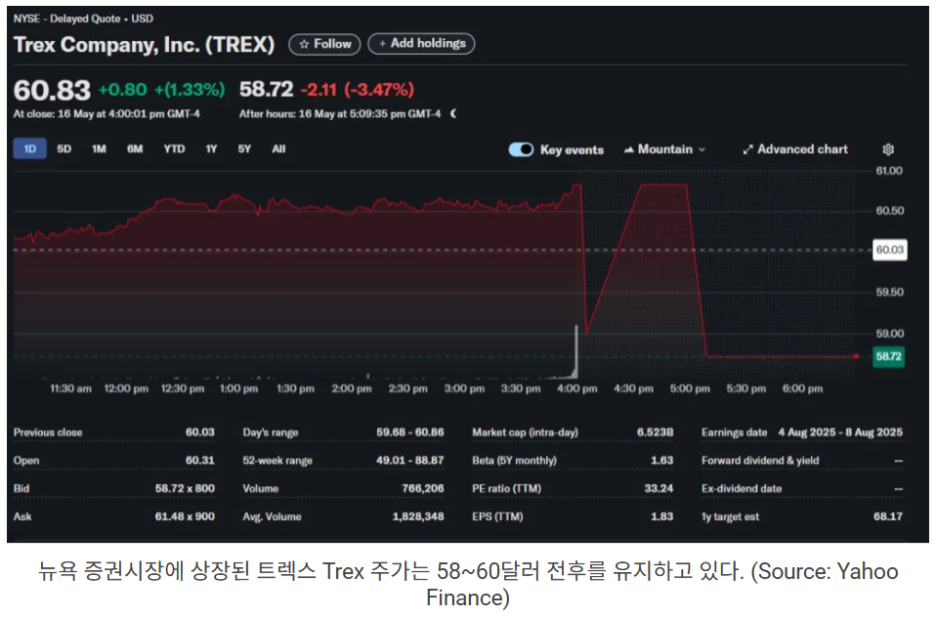Image resolution: width=936 pixels, height=617 pixels.
Task: Select the 5D time range tab
Action: 64,149
